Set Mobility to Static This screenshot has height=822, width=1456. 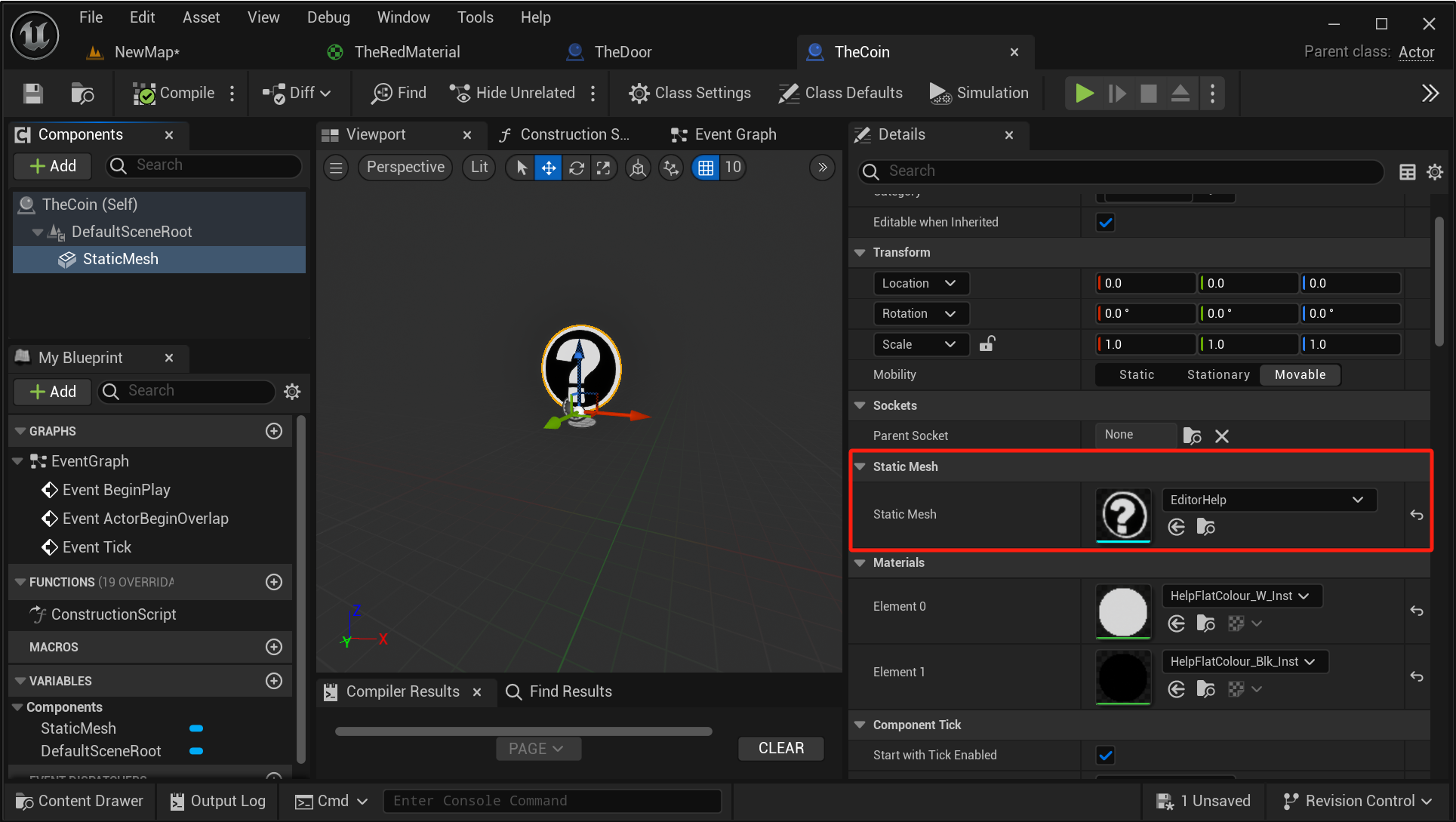(1137, 375)
